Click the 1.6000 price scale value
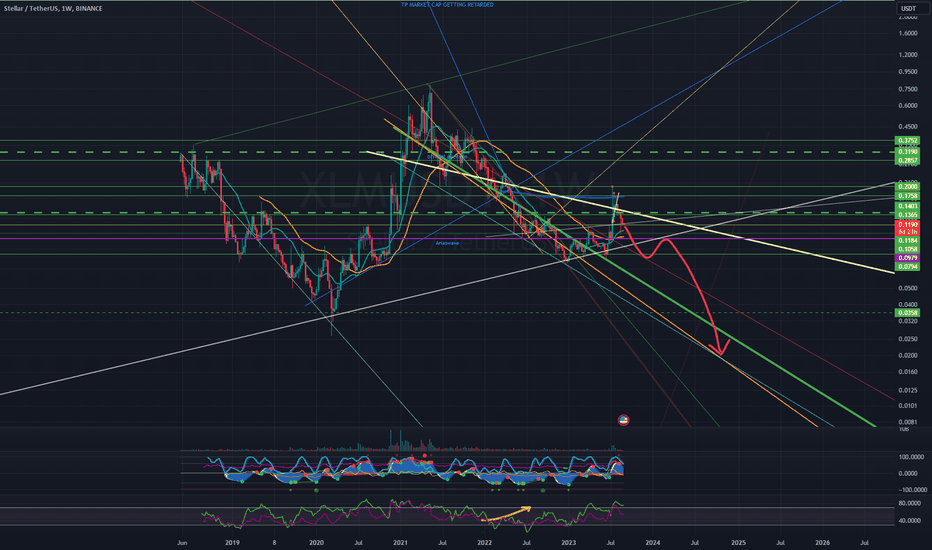932x550 pixels. click(908, 33)
